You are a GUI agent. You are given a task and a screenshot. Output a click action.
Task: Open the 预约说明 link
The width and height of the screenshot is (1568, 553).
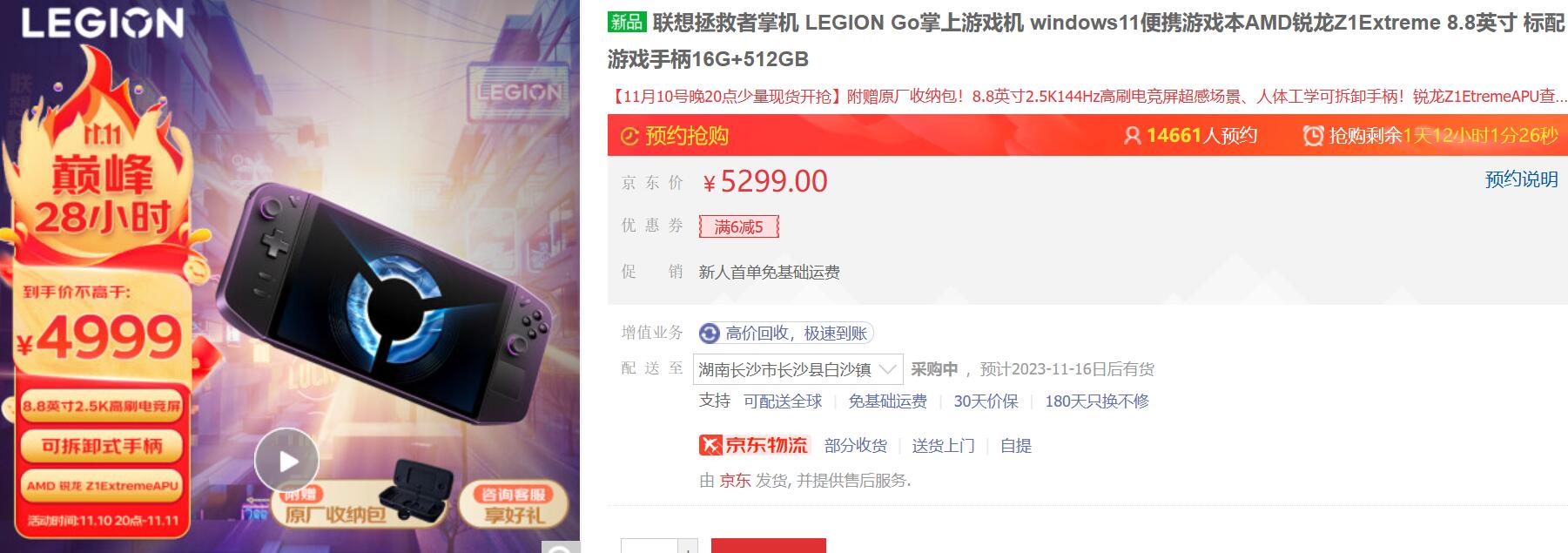1521,179
